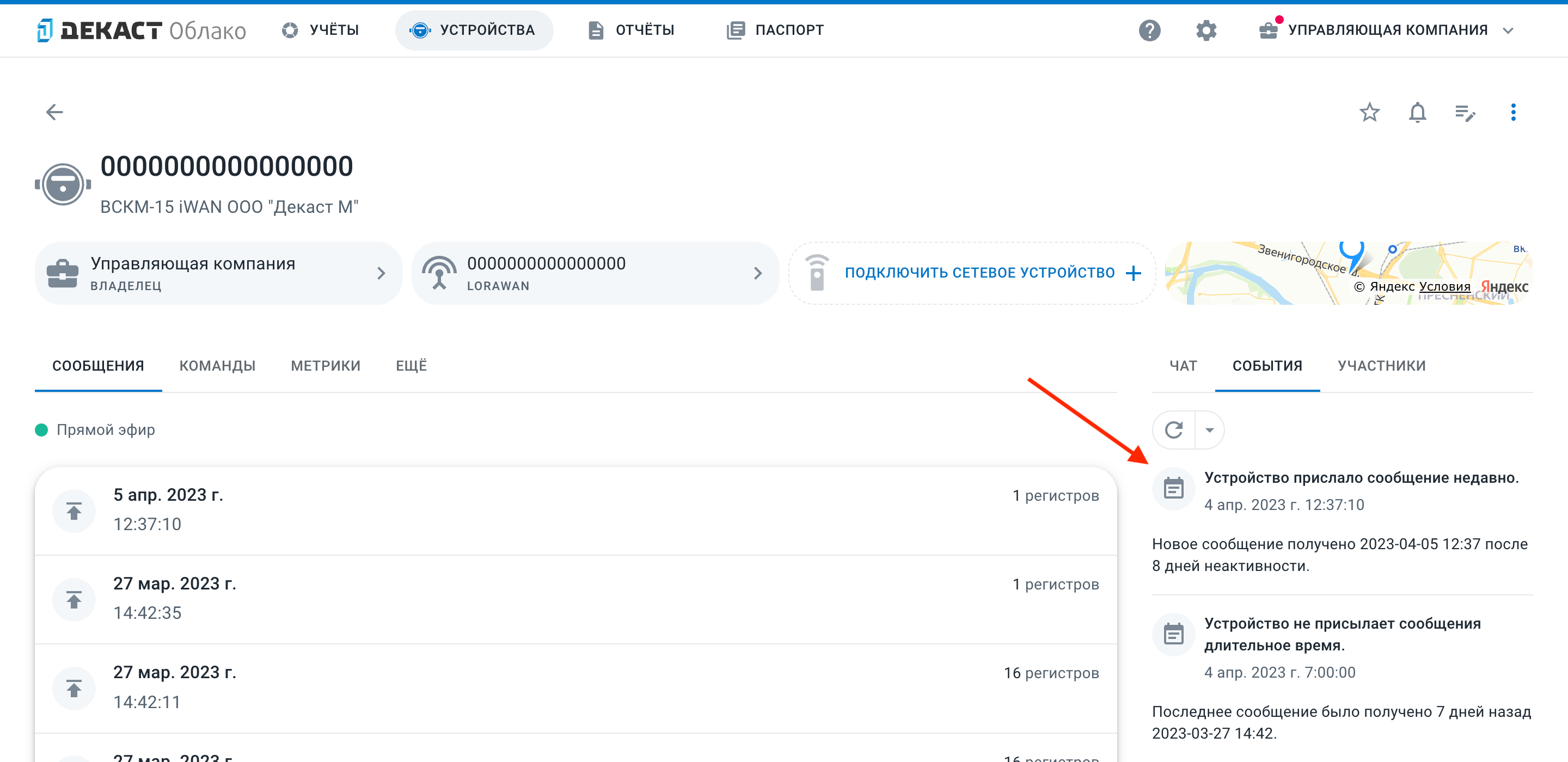Click the УЧЁТЫ lifebuoy icon
This screenshot has width=1568, height=762.
290,30
